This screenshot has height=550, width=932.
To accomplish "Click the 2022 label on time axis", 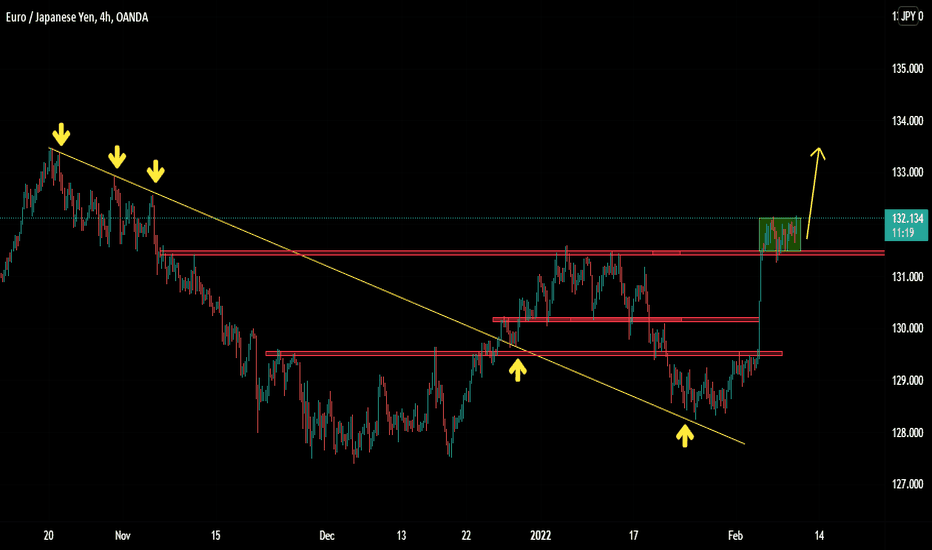I will tap(540, 536).
